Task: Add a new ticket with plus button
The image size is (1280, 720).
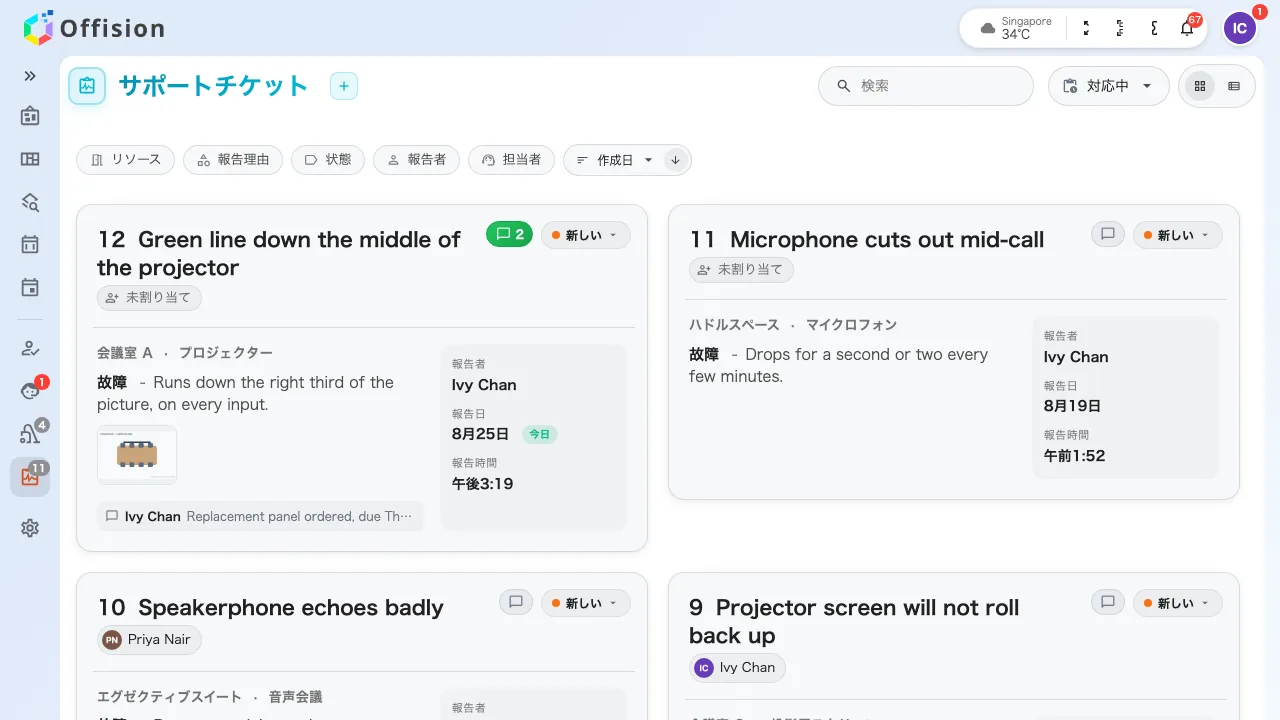Action: coord(344,86)
